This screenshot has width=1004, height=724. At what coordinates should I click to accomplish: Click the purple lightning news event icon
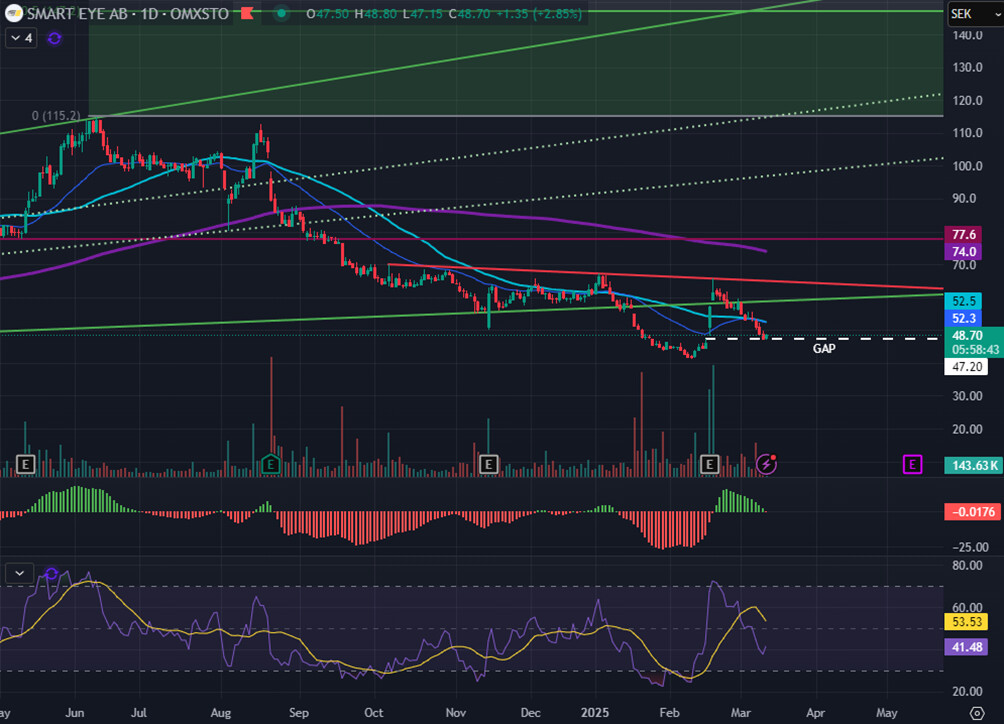767,464
